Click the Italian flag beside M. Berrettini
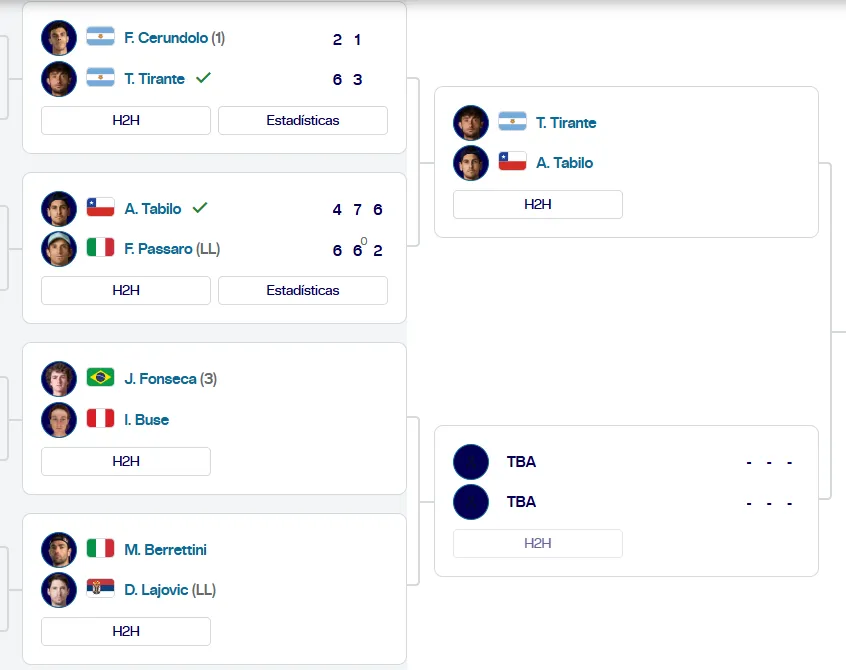Viewport: 846px width, 670px height. (x=100, y=549)
